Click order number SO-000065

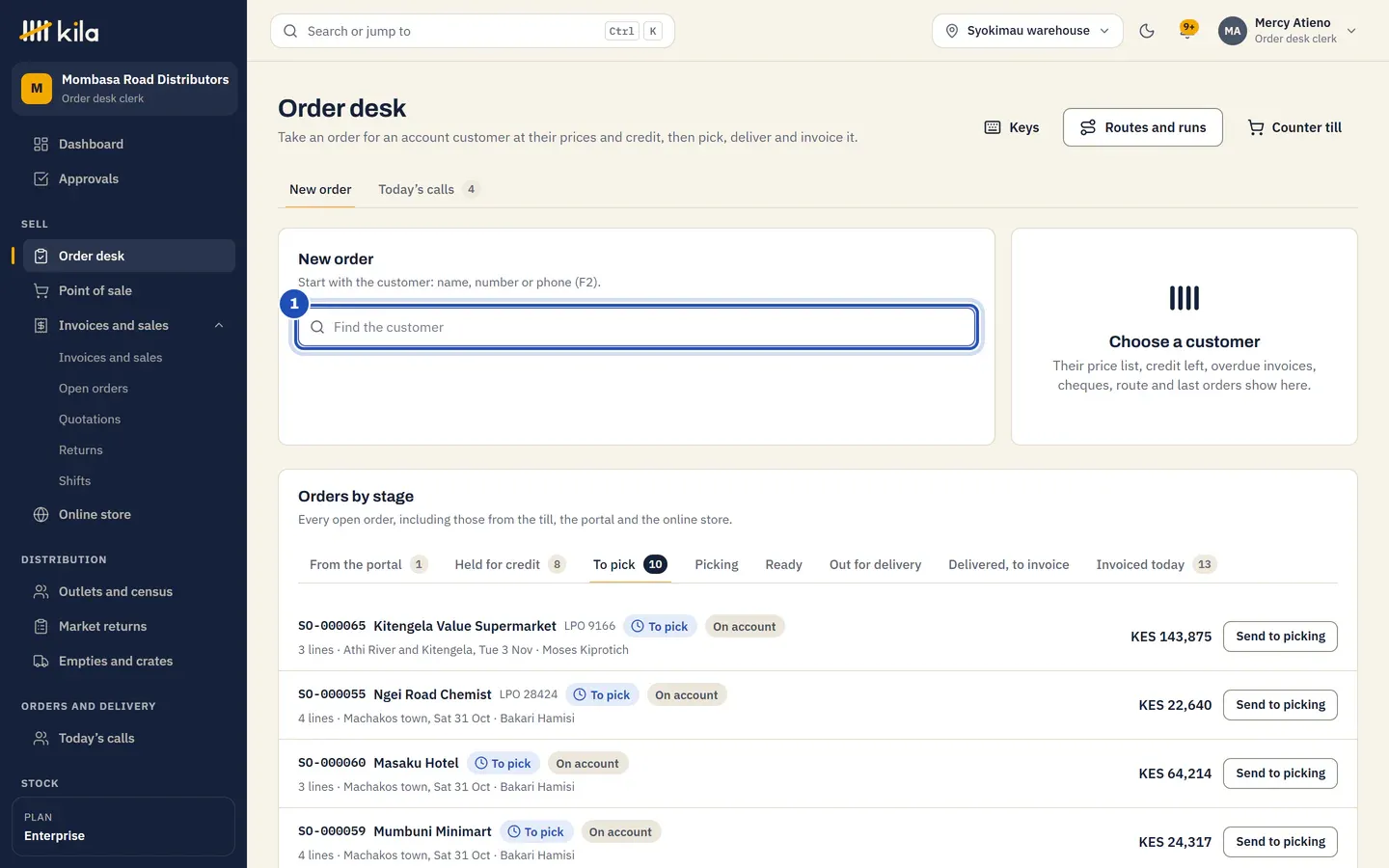[332, 626]
